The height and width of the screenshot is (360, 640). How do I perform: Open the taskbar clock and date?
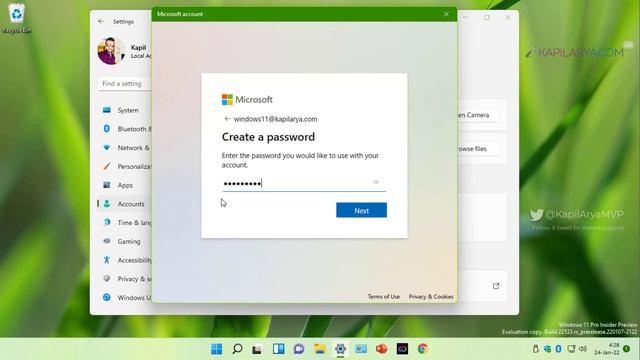pos(607,349)
